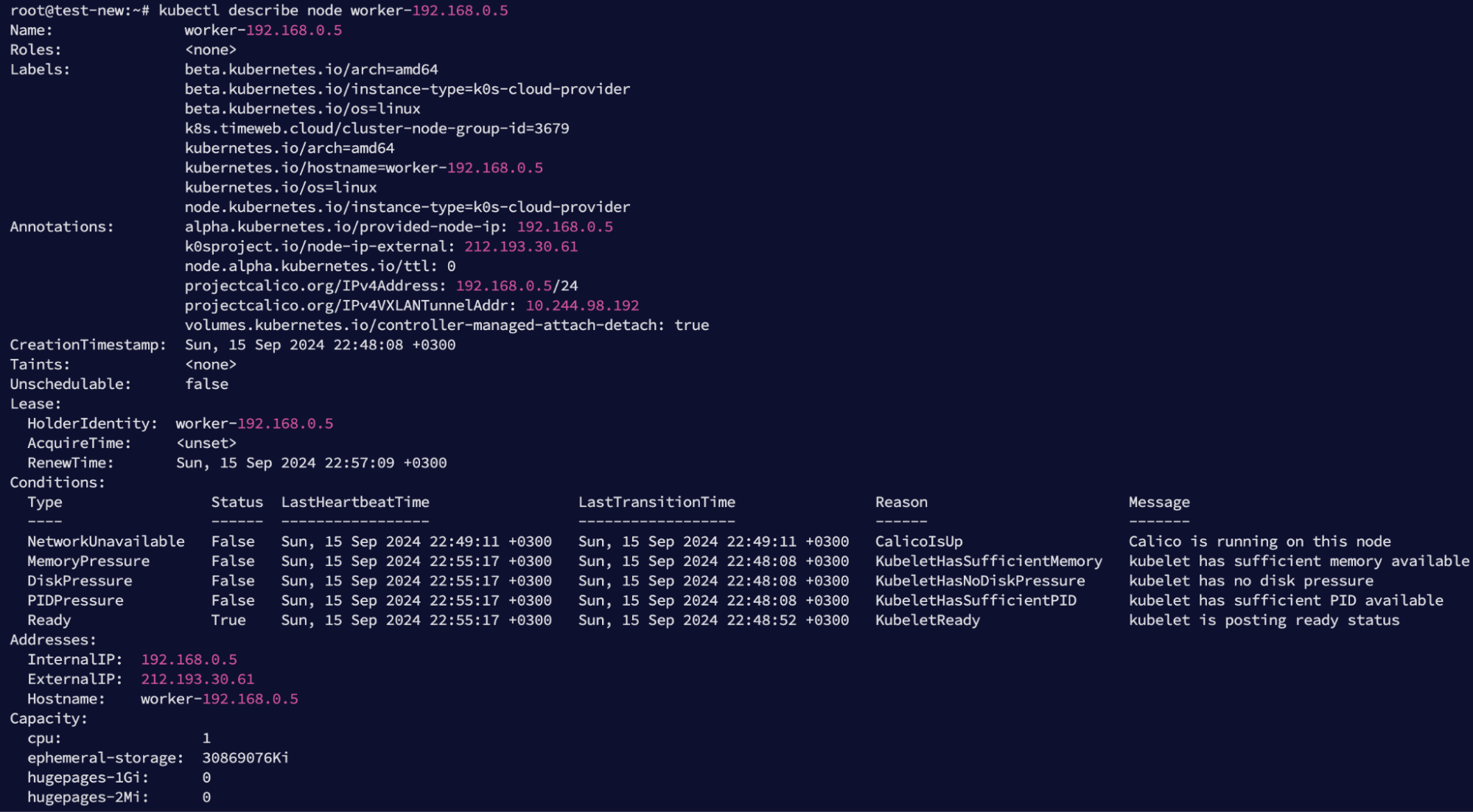Click the HolderIdentity worker value
Viewport: 1473px width, 812px height.
(253, 424)
